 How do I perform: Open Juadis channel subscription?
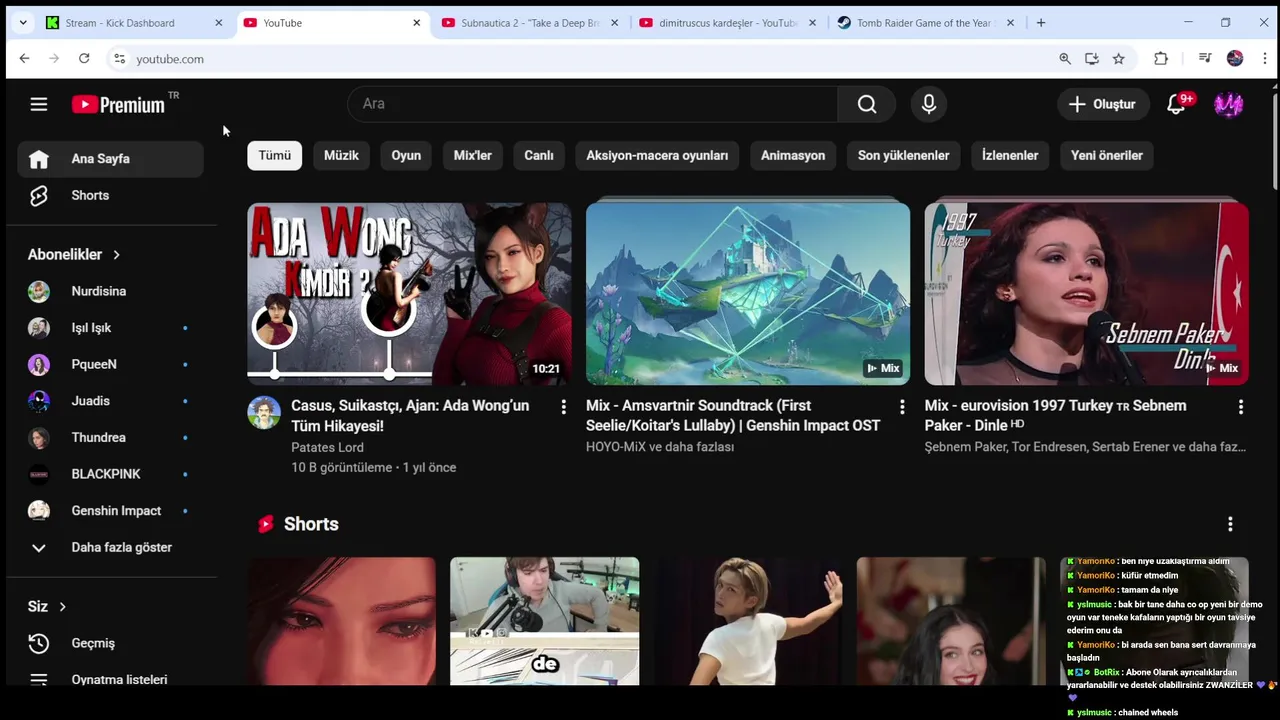click(x=110, y=401)
